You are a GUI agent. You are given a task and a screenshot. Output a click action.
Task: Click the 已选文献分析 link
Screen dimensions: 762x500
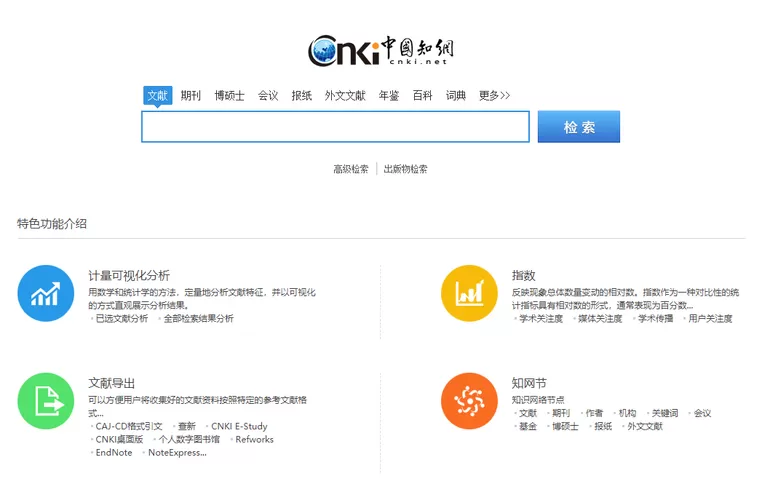click(x=121, y=319)
